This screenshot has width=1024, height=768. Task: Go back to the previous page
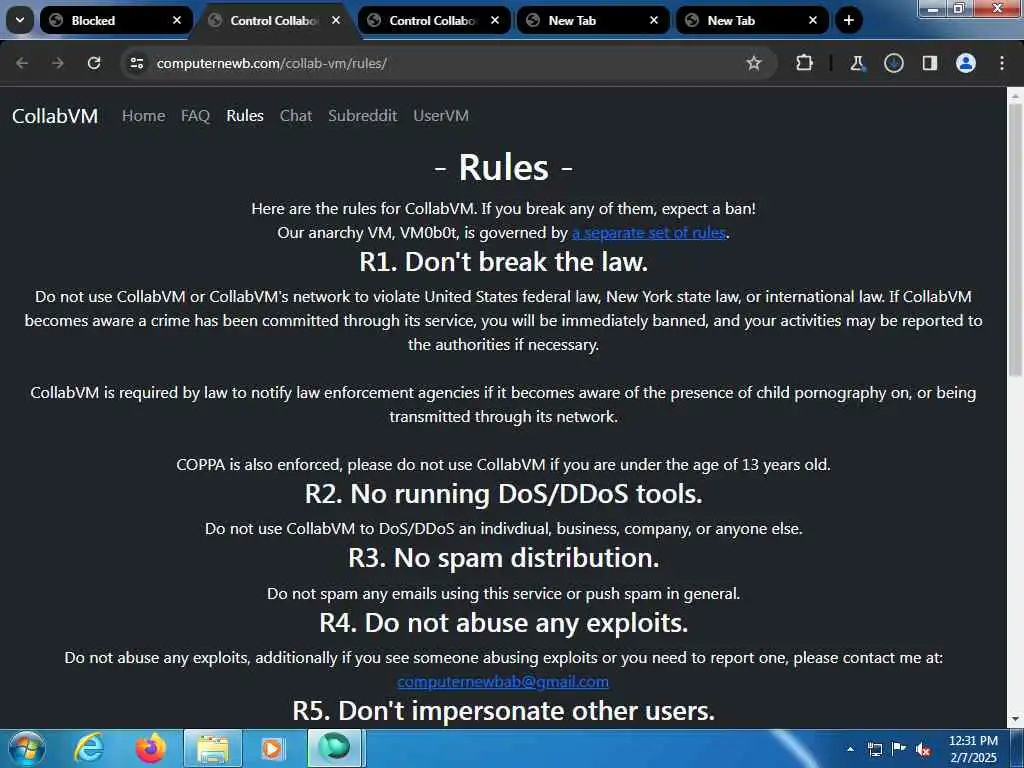tap(22, 63)
